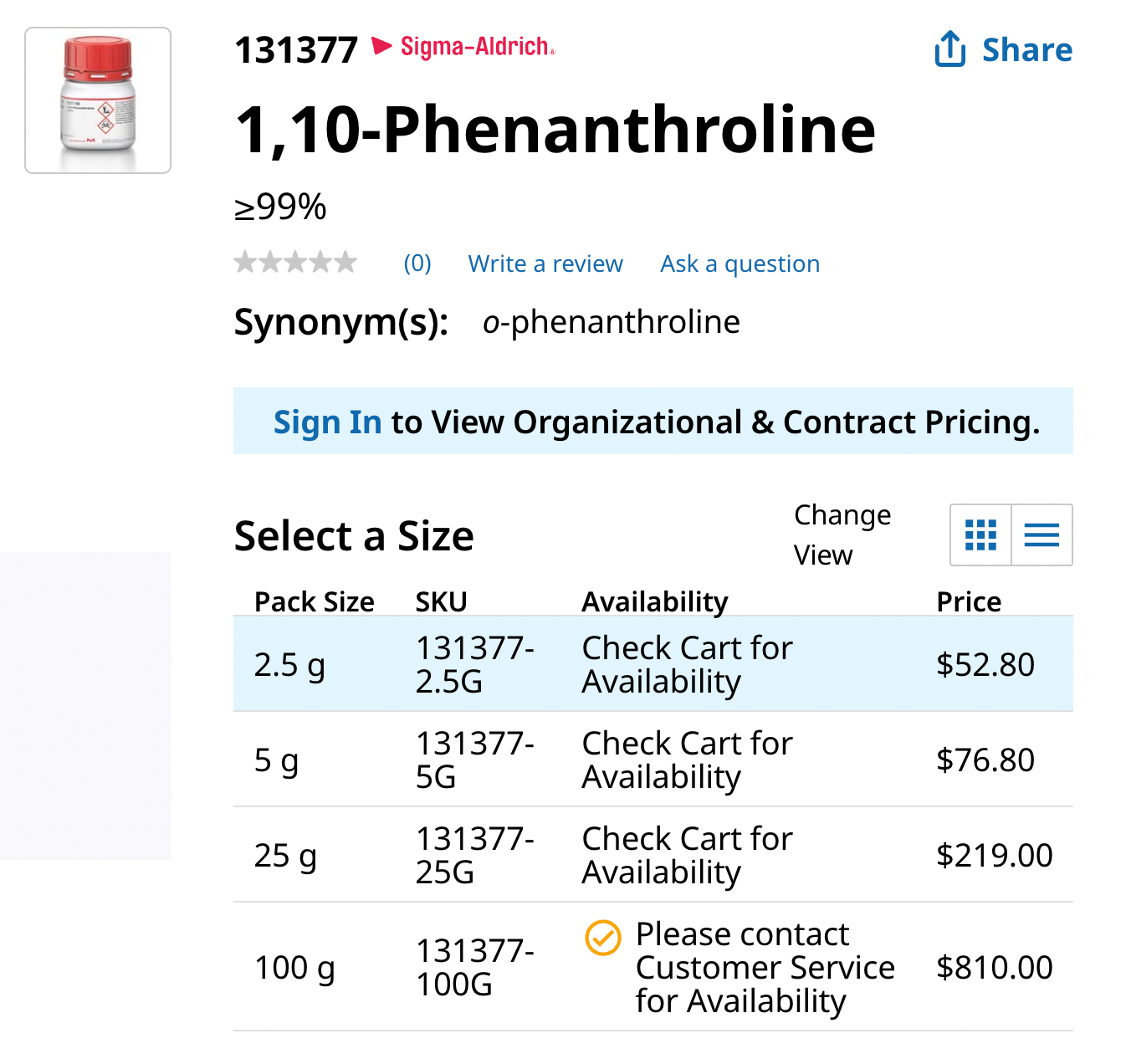The image size is (1126, 1064).
Task: Click the $219.00 price
Action: pyautogui.click(x=994, y=856)
